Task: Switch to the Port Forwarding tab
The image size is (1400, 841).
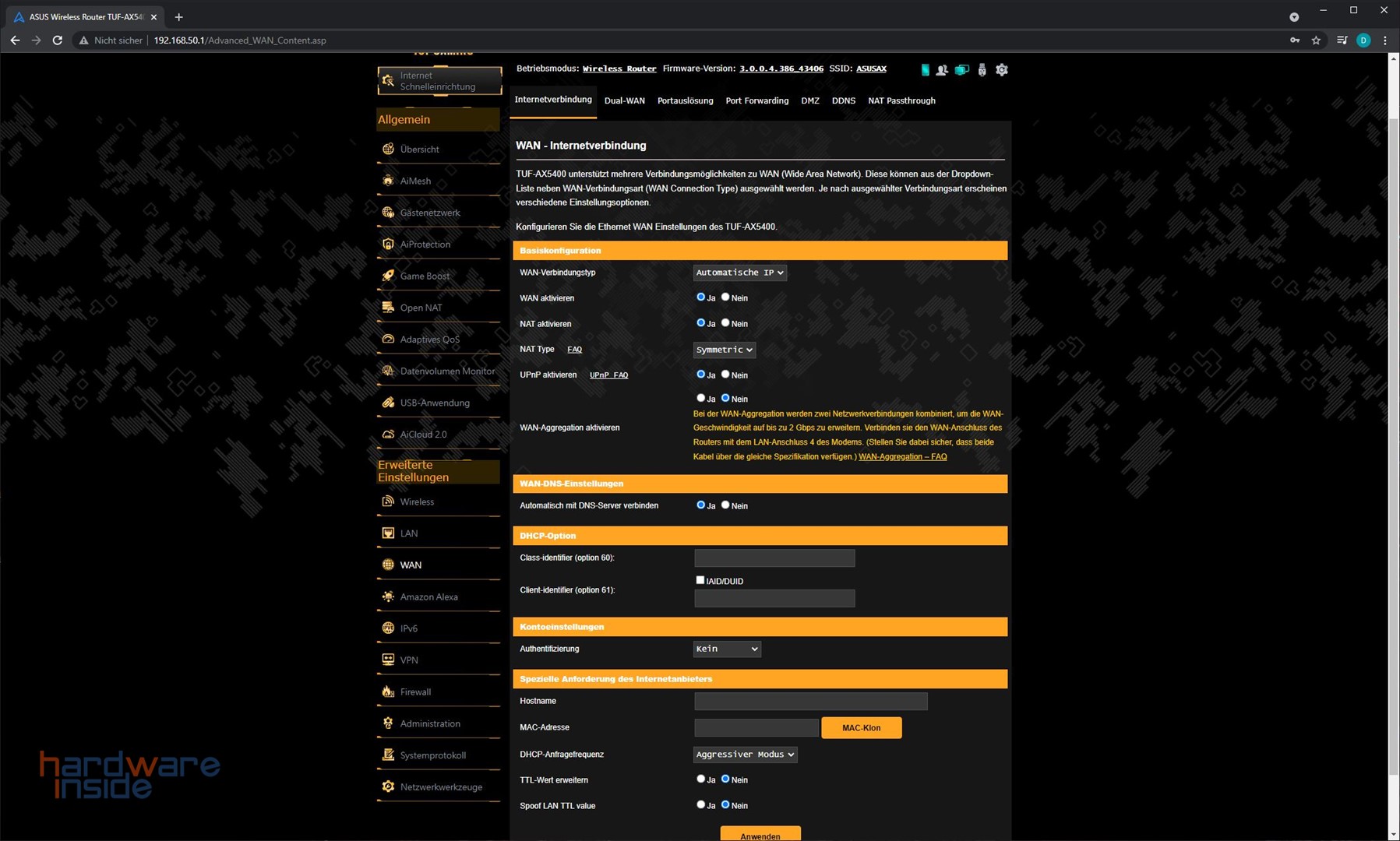Action: [756, 100]
